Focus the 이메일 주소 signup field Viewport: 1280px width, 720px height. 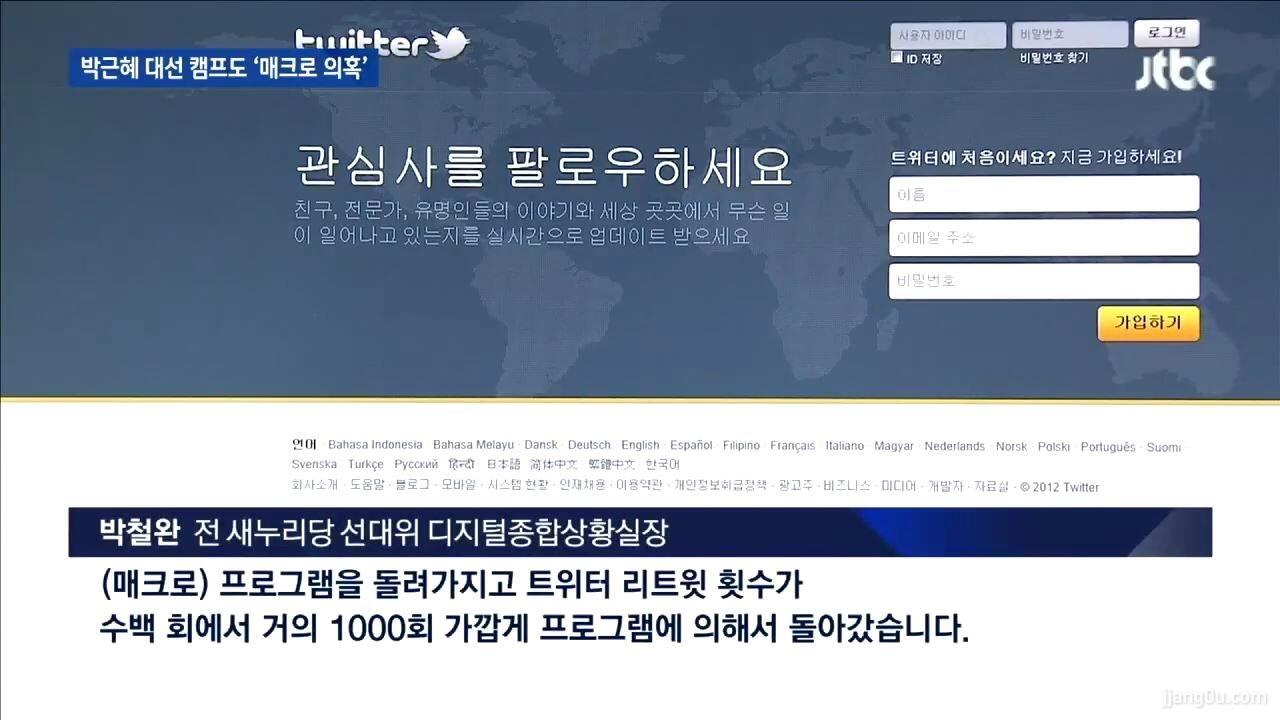click(1044, 238)
